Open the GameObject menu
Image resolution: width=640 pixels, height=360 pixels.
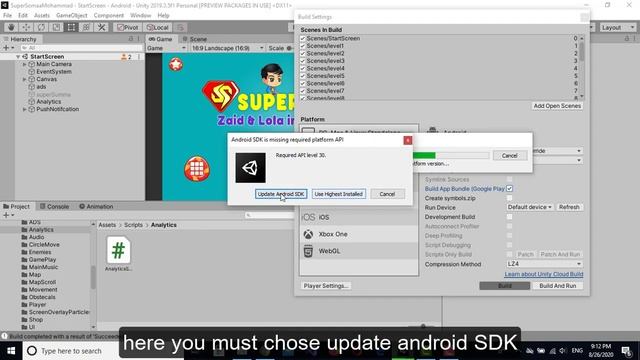[x=71, y=16]
